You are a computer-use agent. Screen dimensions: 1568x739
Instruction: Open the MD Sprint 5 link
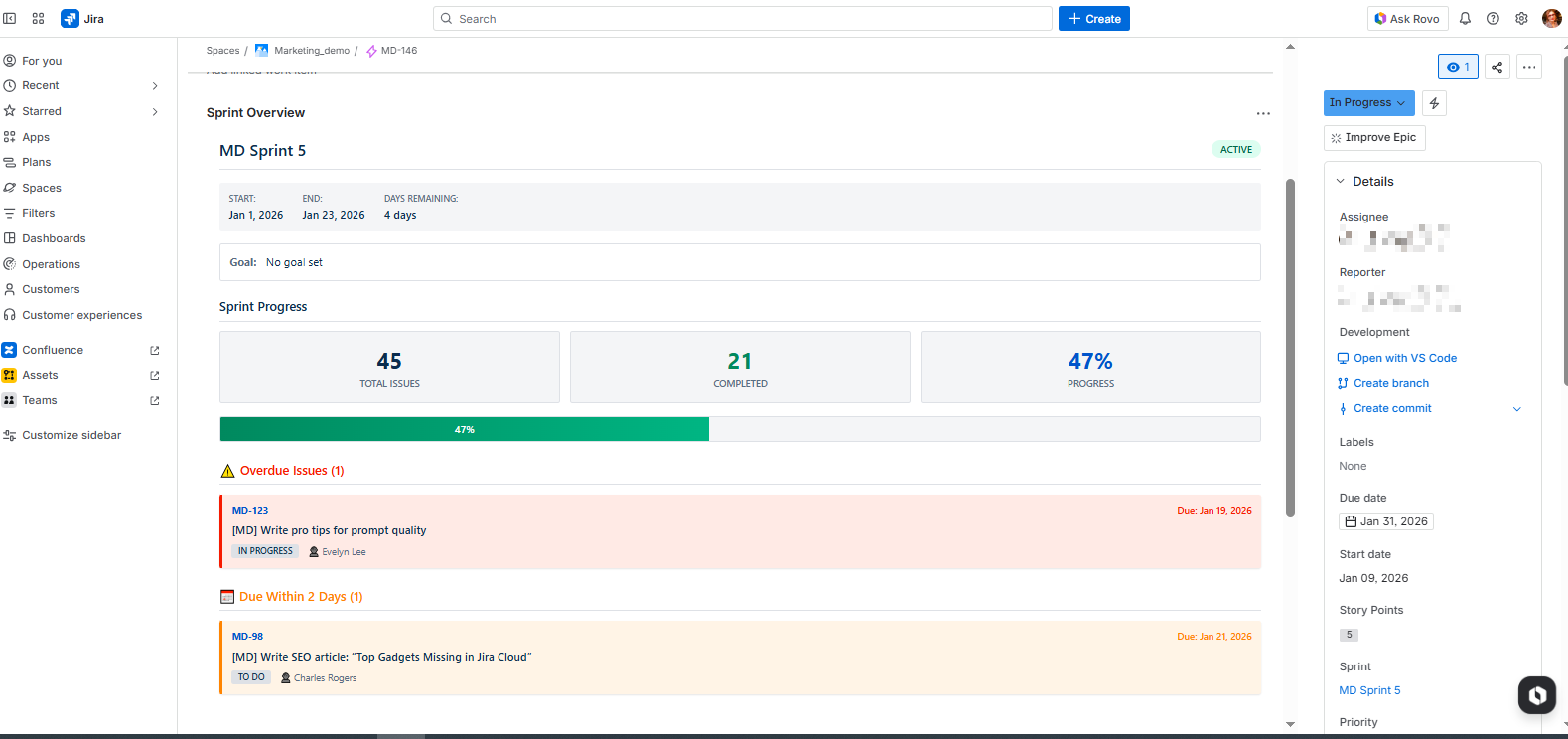[1370, 690]
